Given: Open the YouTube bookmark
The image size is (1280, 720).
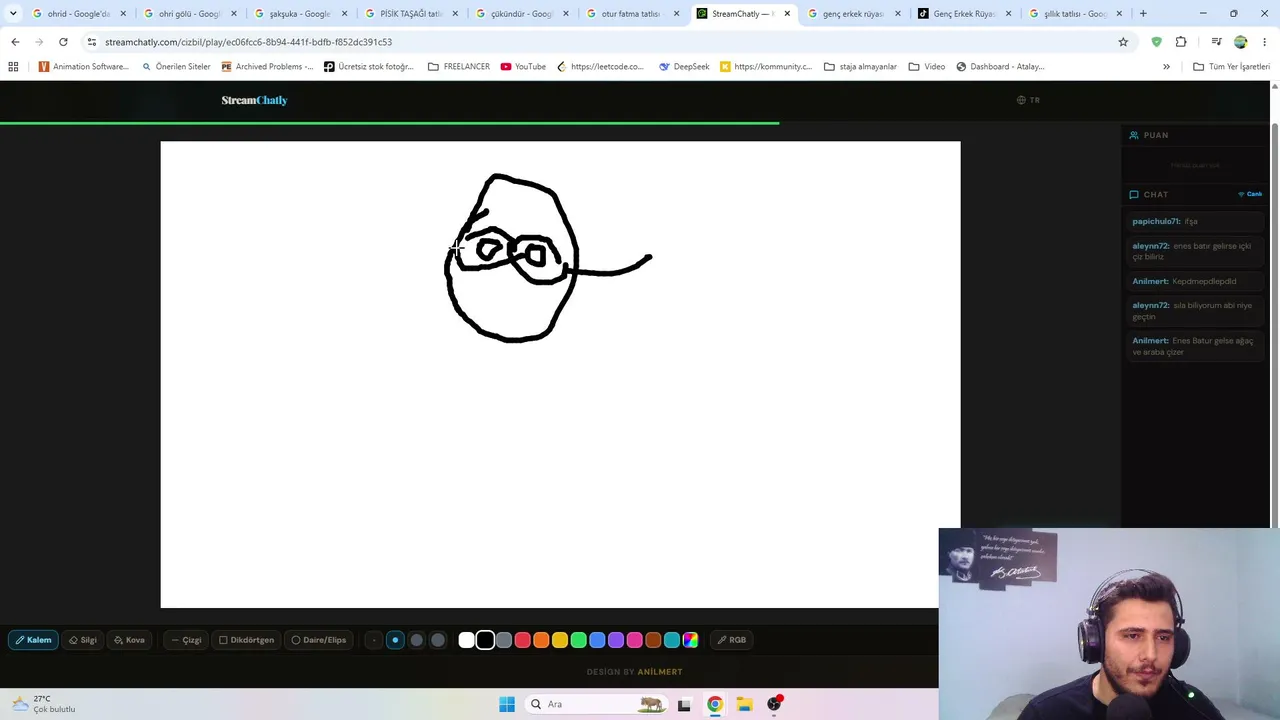Looking at the screenshot, I should (523, 67).
